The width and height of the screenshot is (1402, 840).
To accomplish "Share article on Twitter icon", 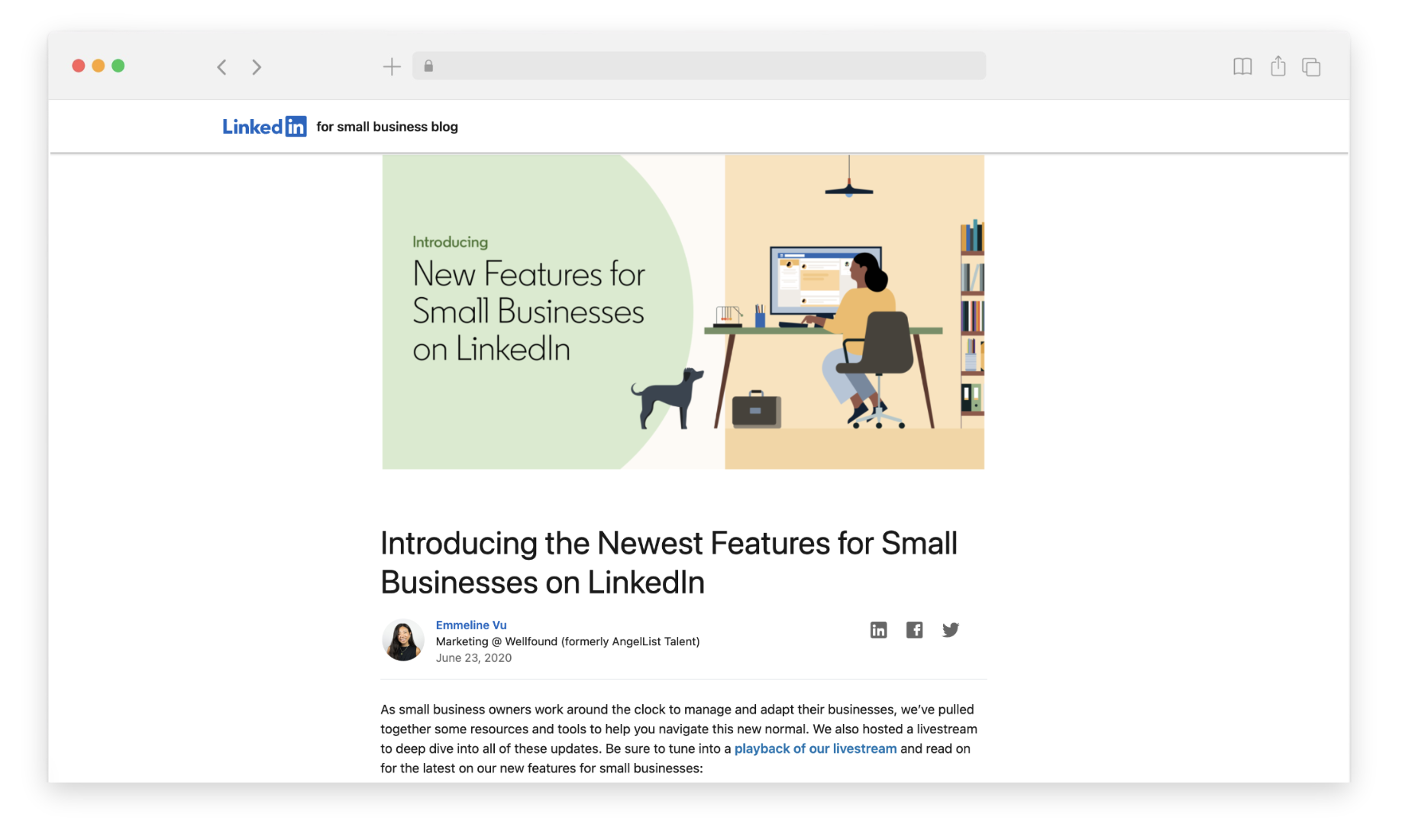I will click(950, 630).
